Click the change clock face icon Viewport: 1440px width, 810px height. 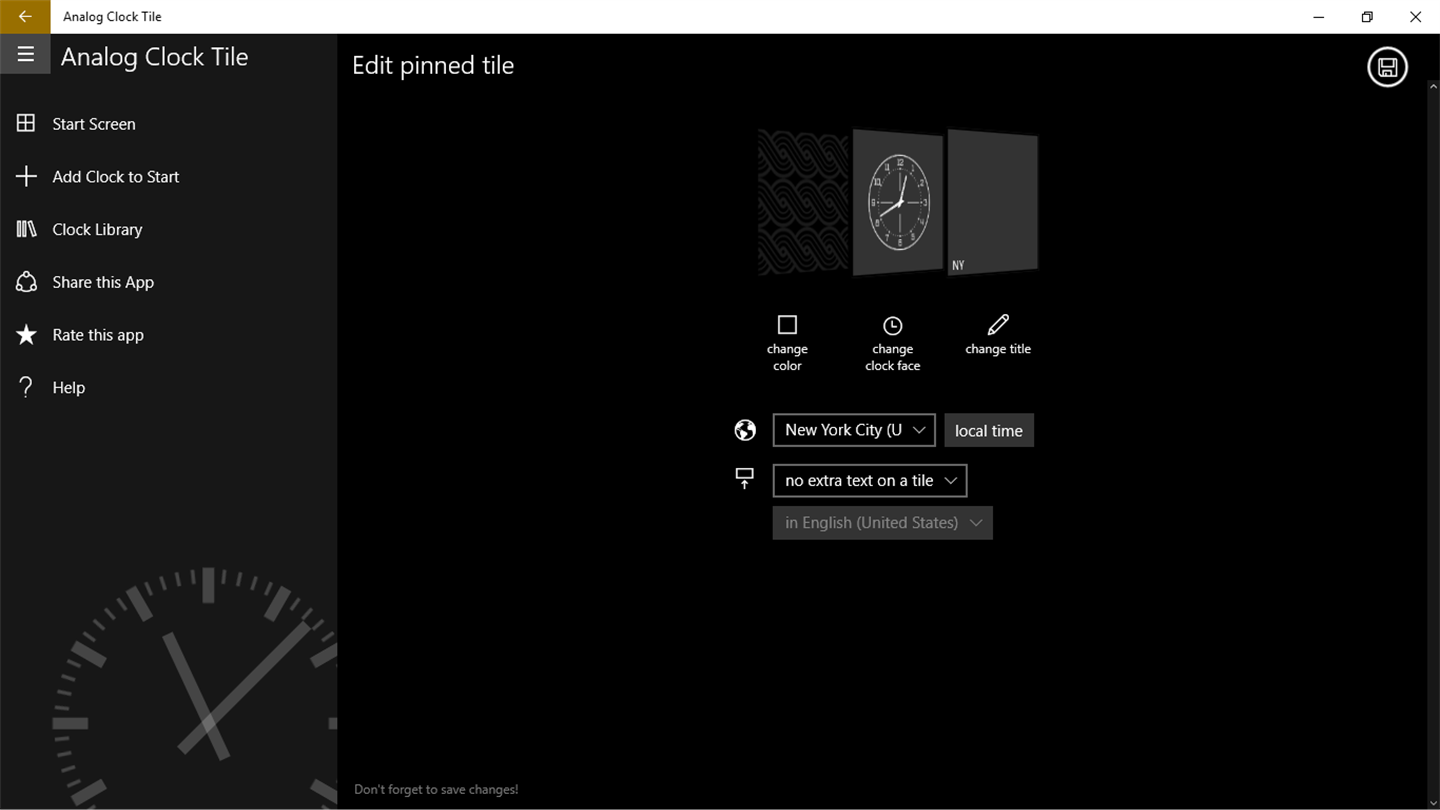coord(892,326)
